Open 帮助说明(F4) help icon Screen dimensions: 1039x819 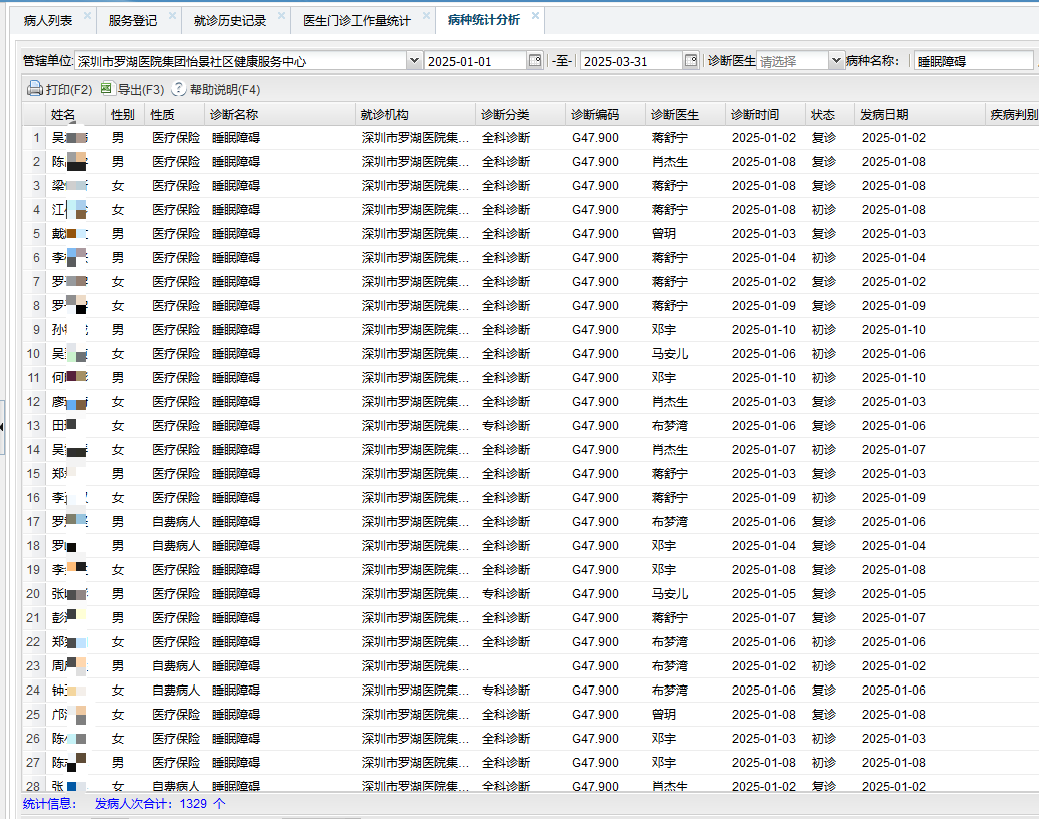179,89
